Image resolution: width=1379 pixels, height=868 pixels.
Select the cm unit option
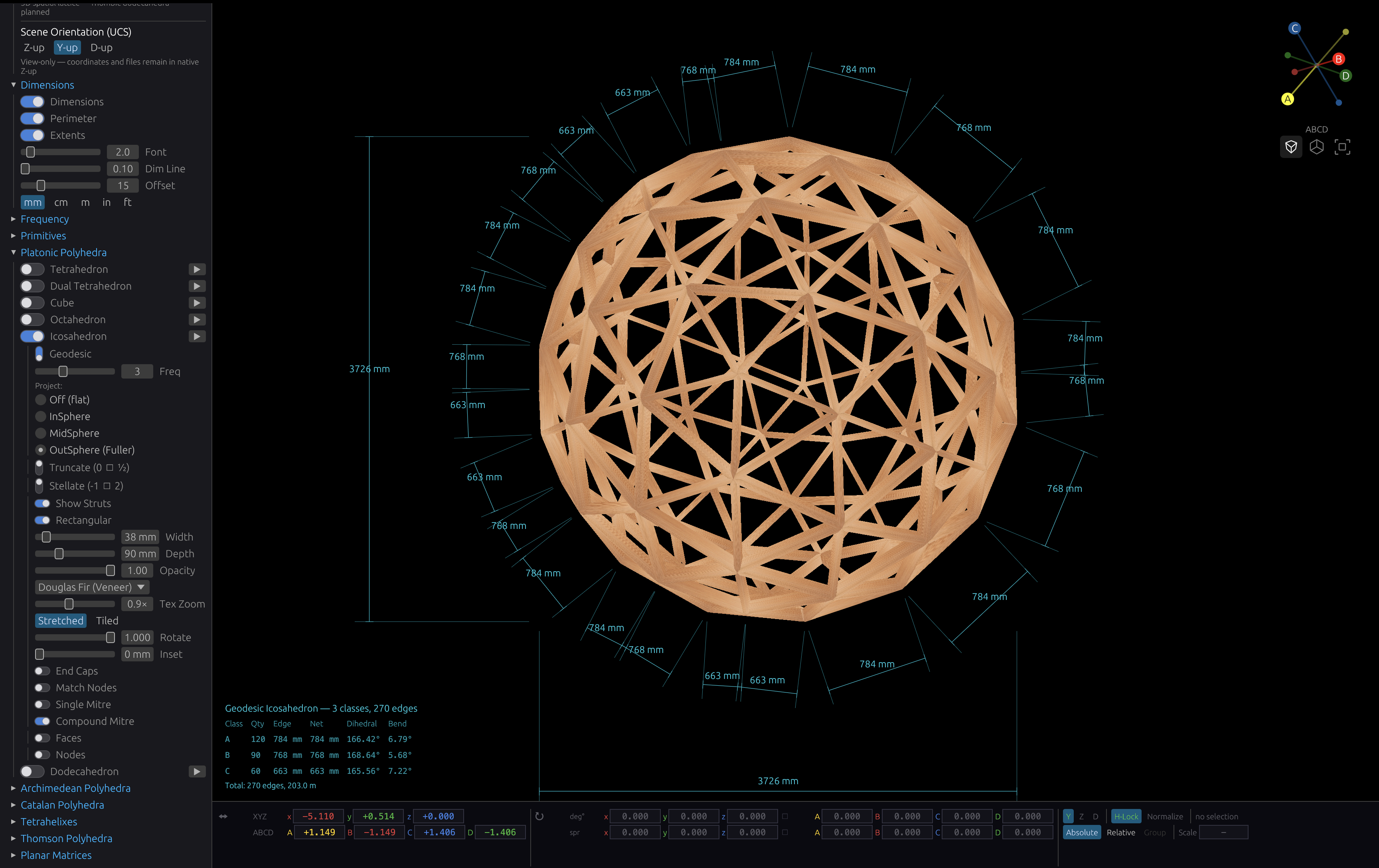pyautogui.click(x=61, y=203)
